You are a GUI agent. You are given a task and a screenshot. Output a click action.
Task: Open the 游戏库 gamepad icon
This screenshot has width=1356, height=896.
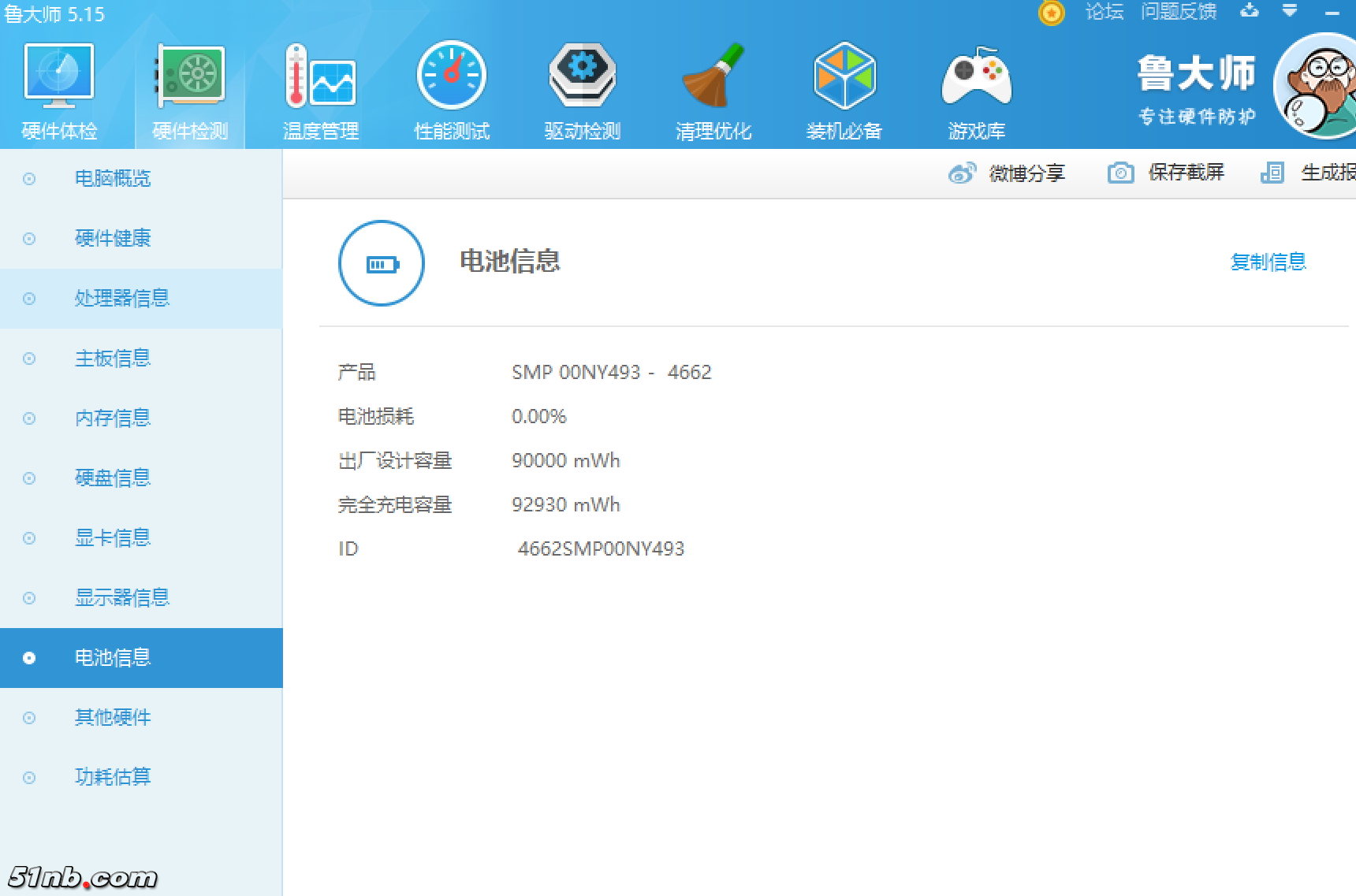point(976,77)
